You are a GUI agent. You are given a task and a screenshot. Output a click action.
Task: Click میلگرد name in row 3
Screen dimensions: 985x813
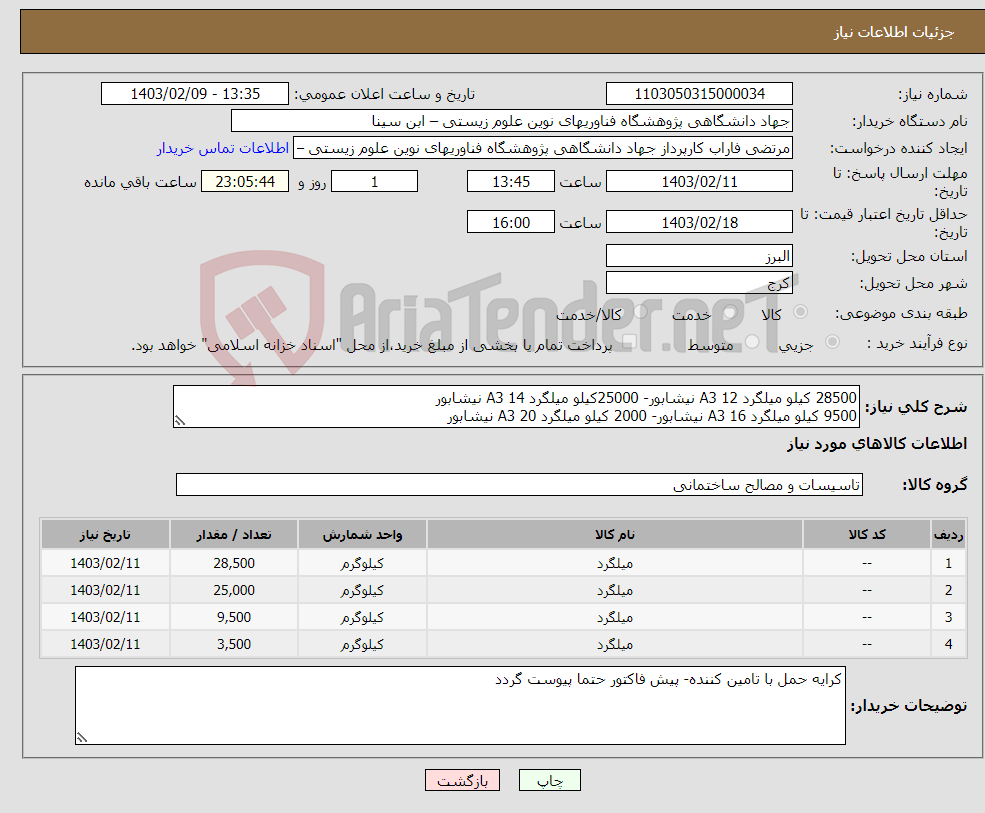point(615,618)
